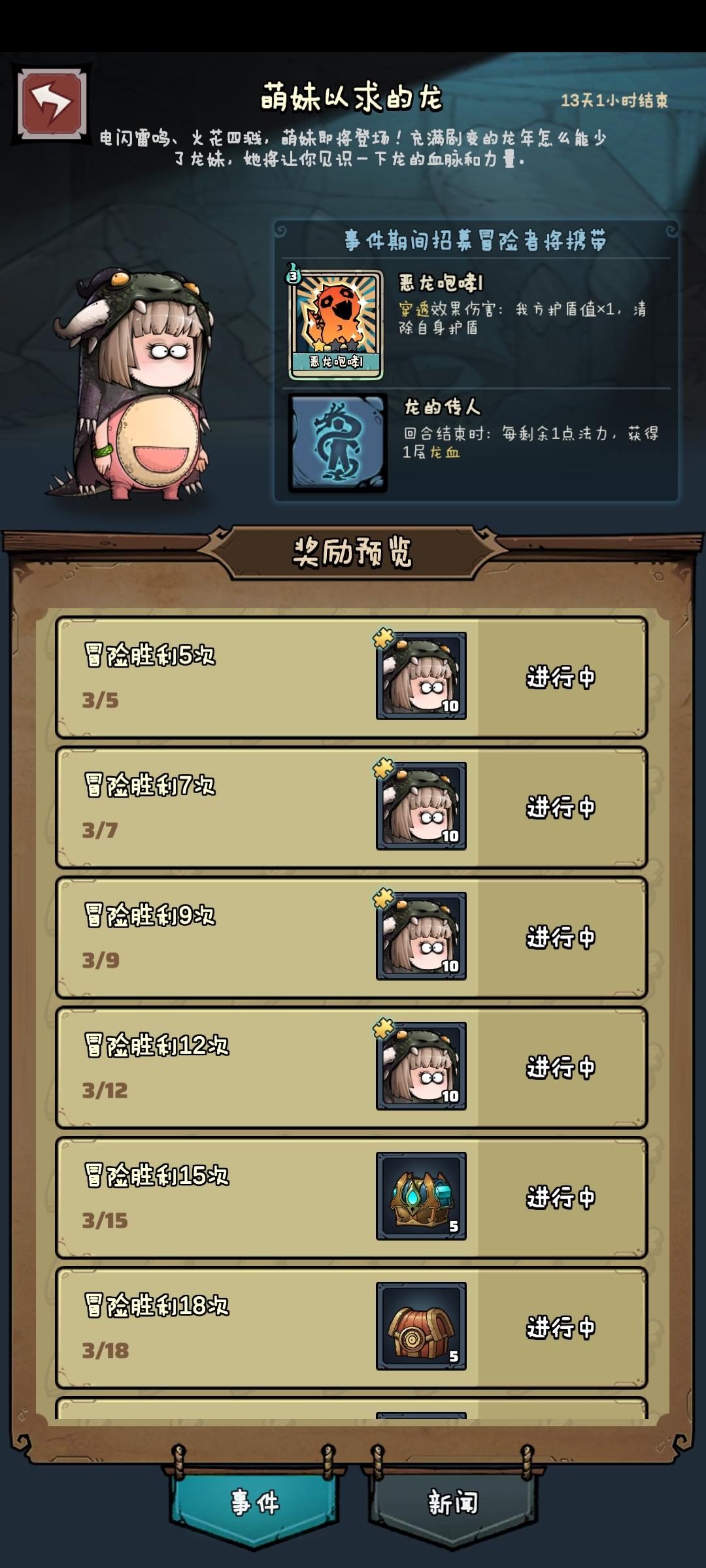Click 进行中 button for 冒险胜利9次

click(x=561, y=937)
